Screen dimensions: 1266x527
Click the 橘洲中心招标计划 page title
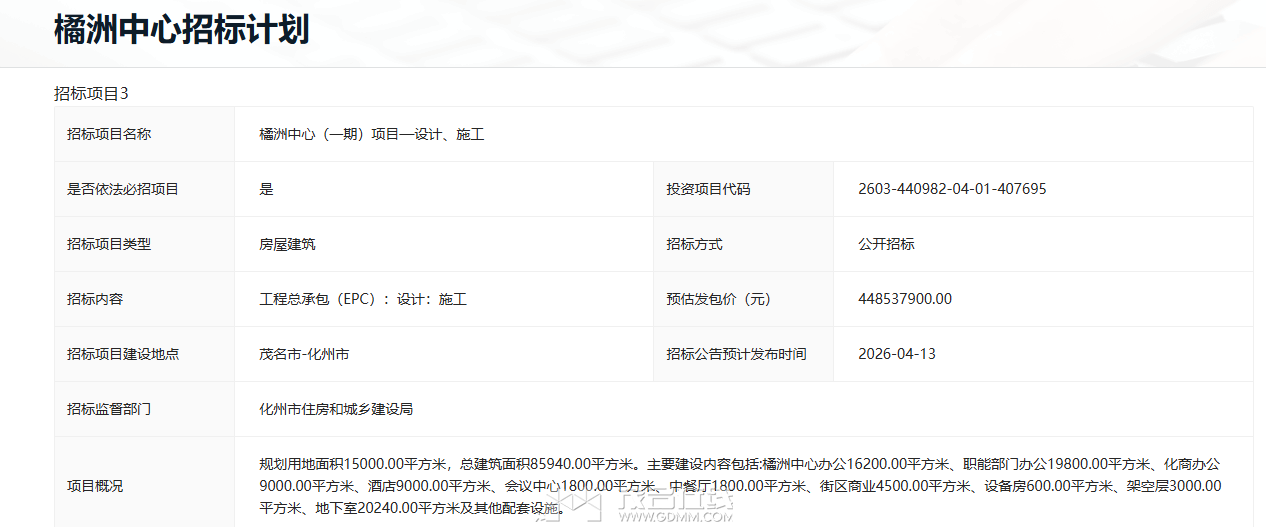tap(181, 30)
